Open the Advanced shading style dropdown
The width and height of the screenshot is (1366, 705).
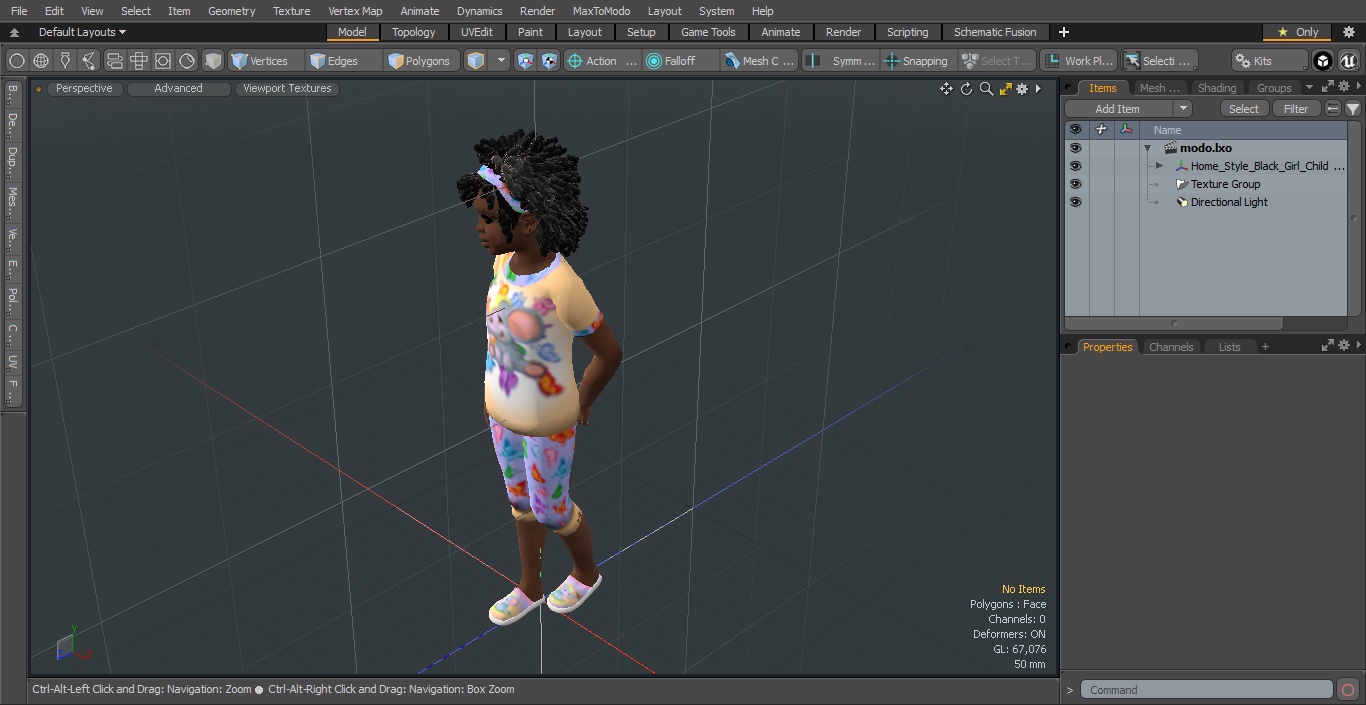pos(178,88)
